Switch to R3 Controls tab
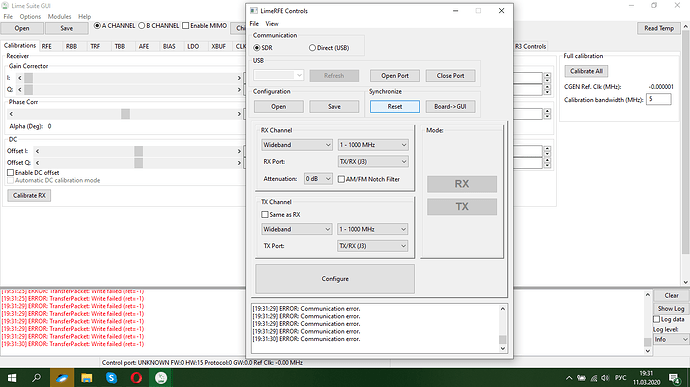 [x=531, y=46]
